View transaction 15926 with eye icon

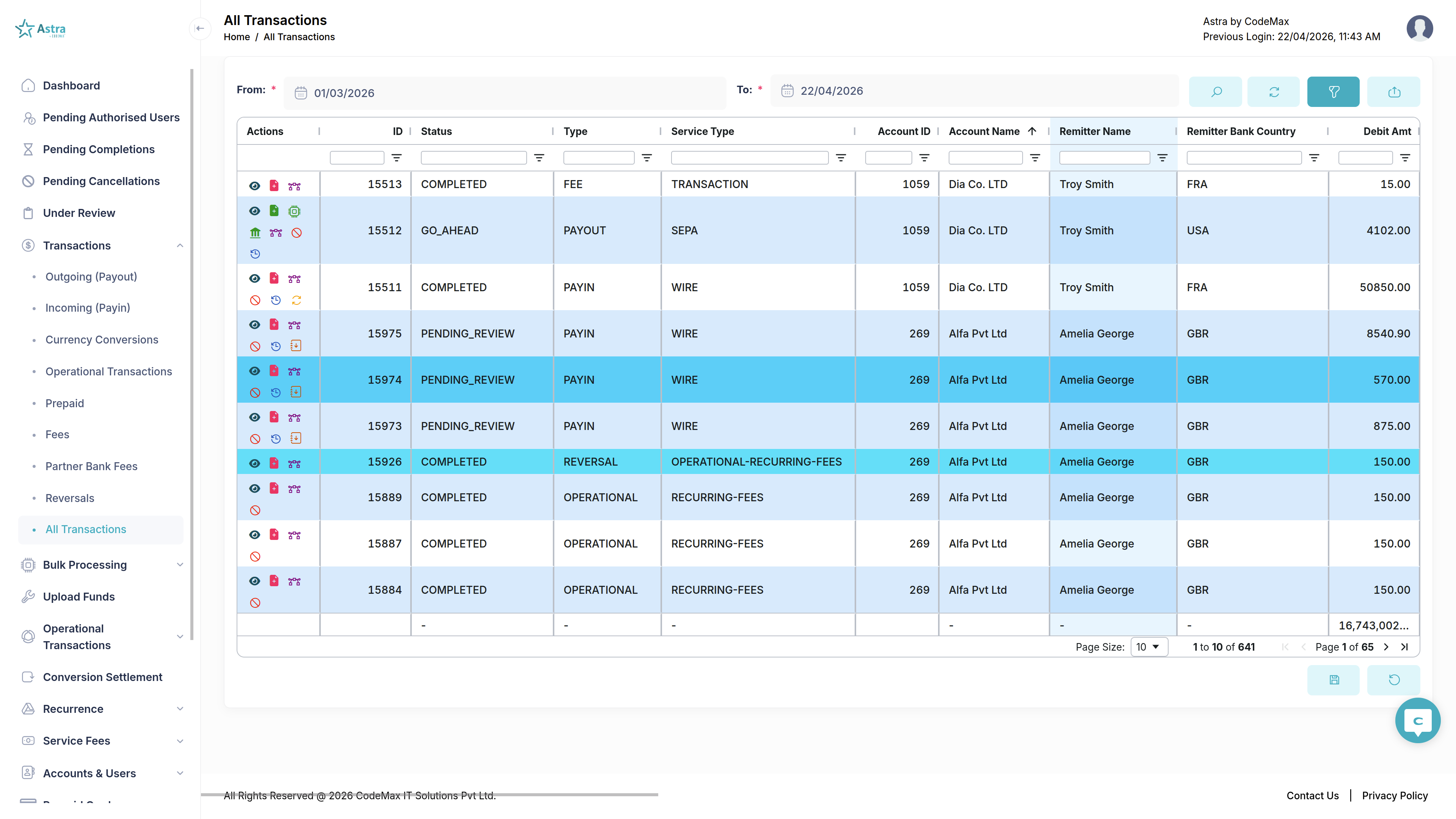tap(255, 464)
